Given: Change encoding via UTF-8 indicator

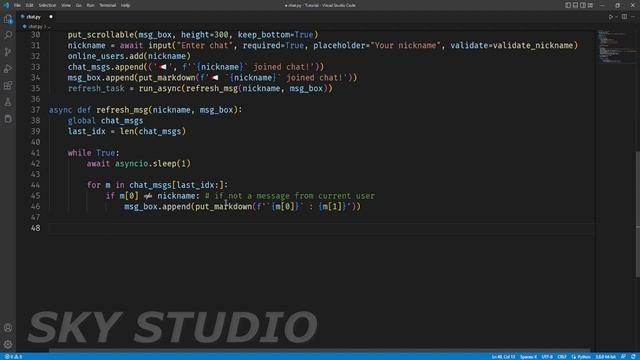Looking at the screenshot, I should coord(547,357).
